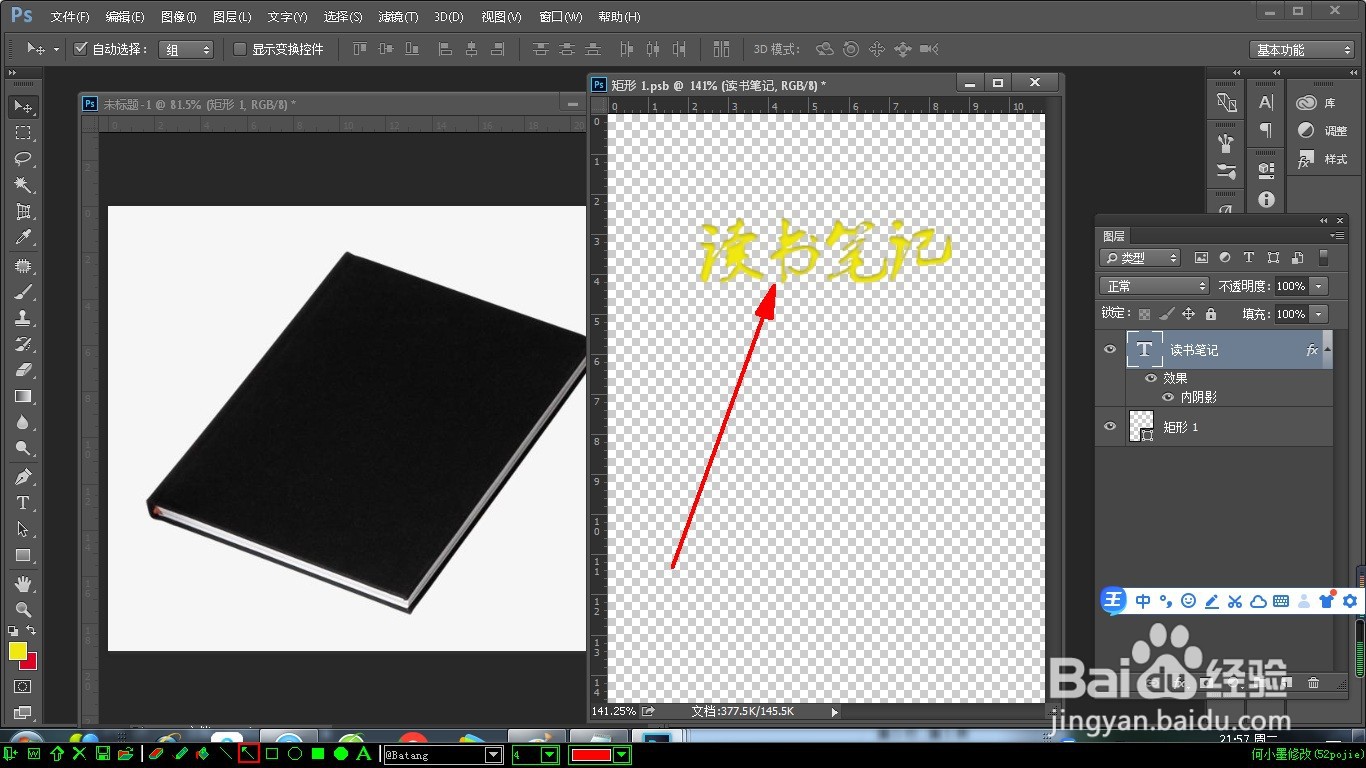This screenshot has height=768, width=1366.
Task: Open the 样式 panel button
Action: coord(1323,159)
